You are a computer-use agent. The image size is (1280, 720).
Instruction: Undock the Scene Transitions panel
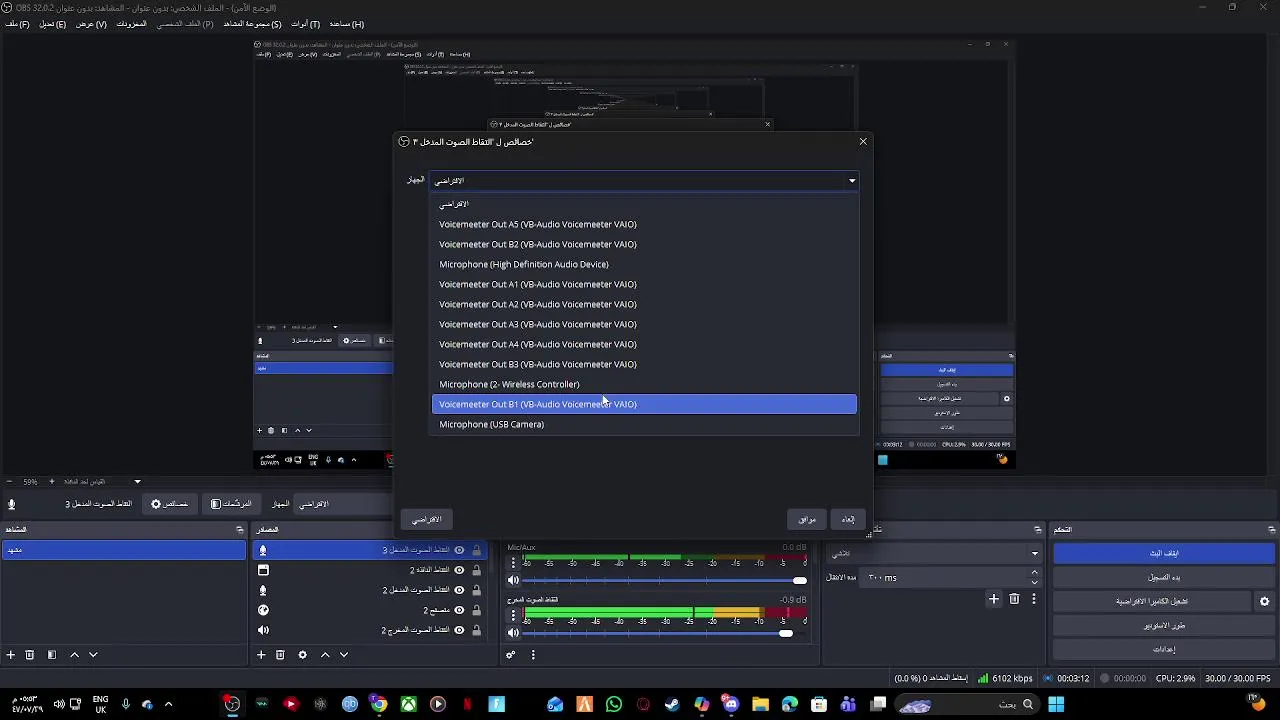pos(1037,529)
